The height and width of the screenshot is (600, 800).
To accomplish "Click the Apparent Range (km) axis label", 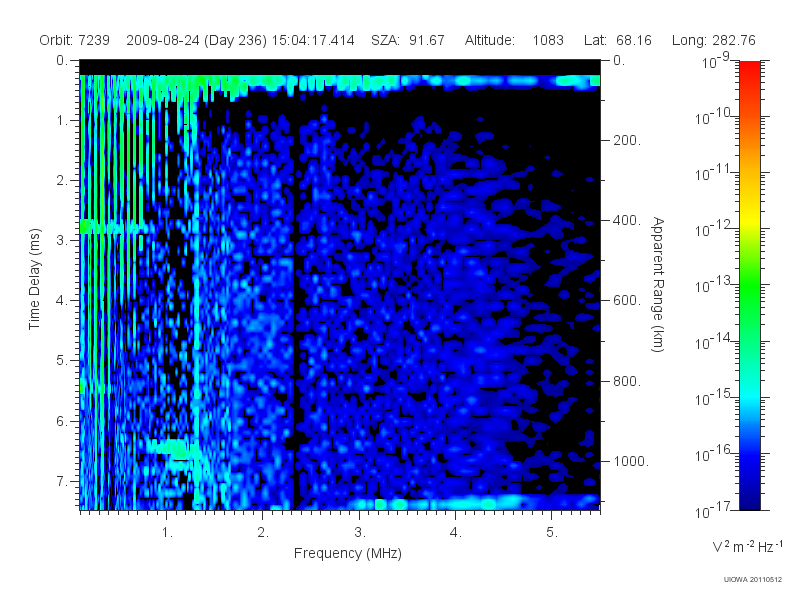I will click(x=658, y=284).
